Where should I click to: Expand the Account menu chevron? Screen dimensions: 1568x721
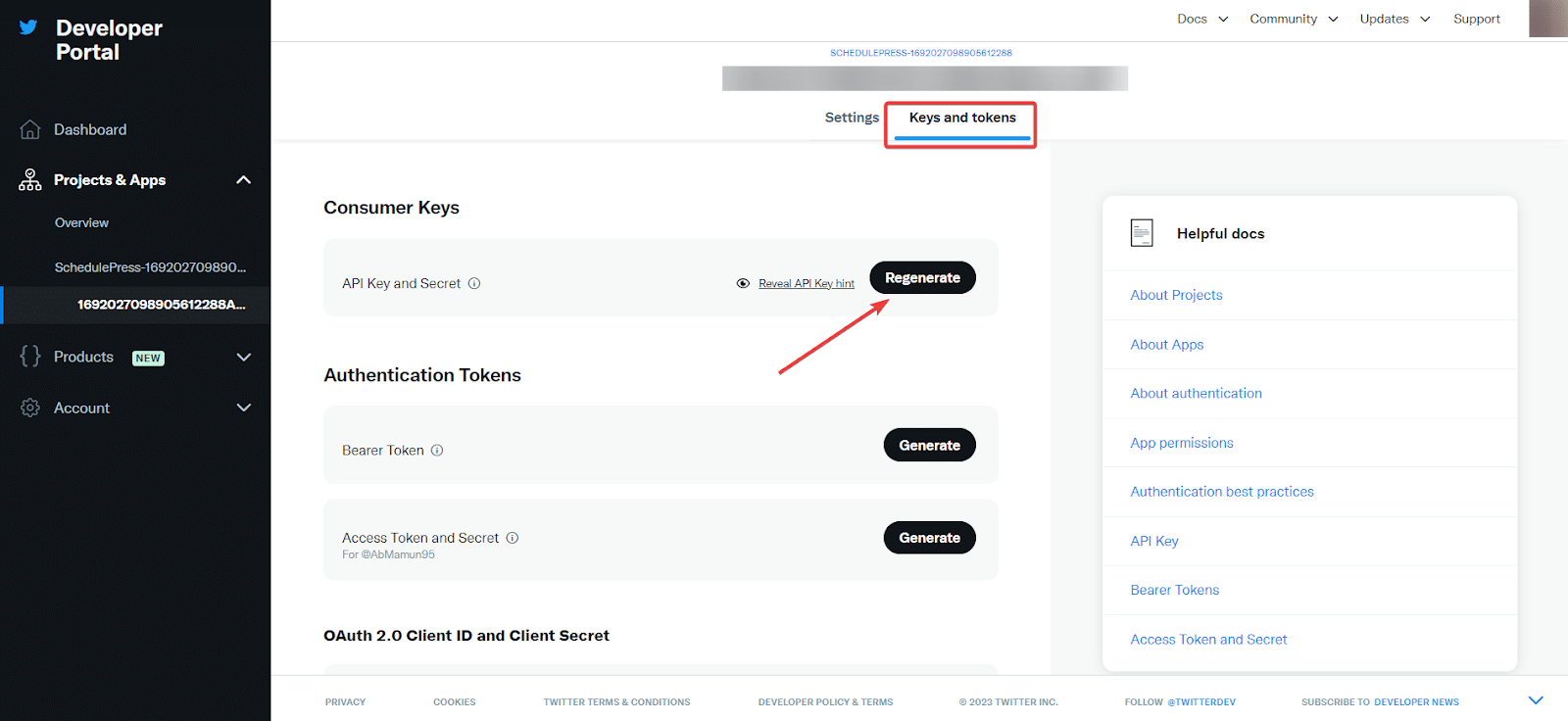coord(244,408)
